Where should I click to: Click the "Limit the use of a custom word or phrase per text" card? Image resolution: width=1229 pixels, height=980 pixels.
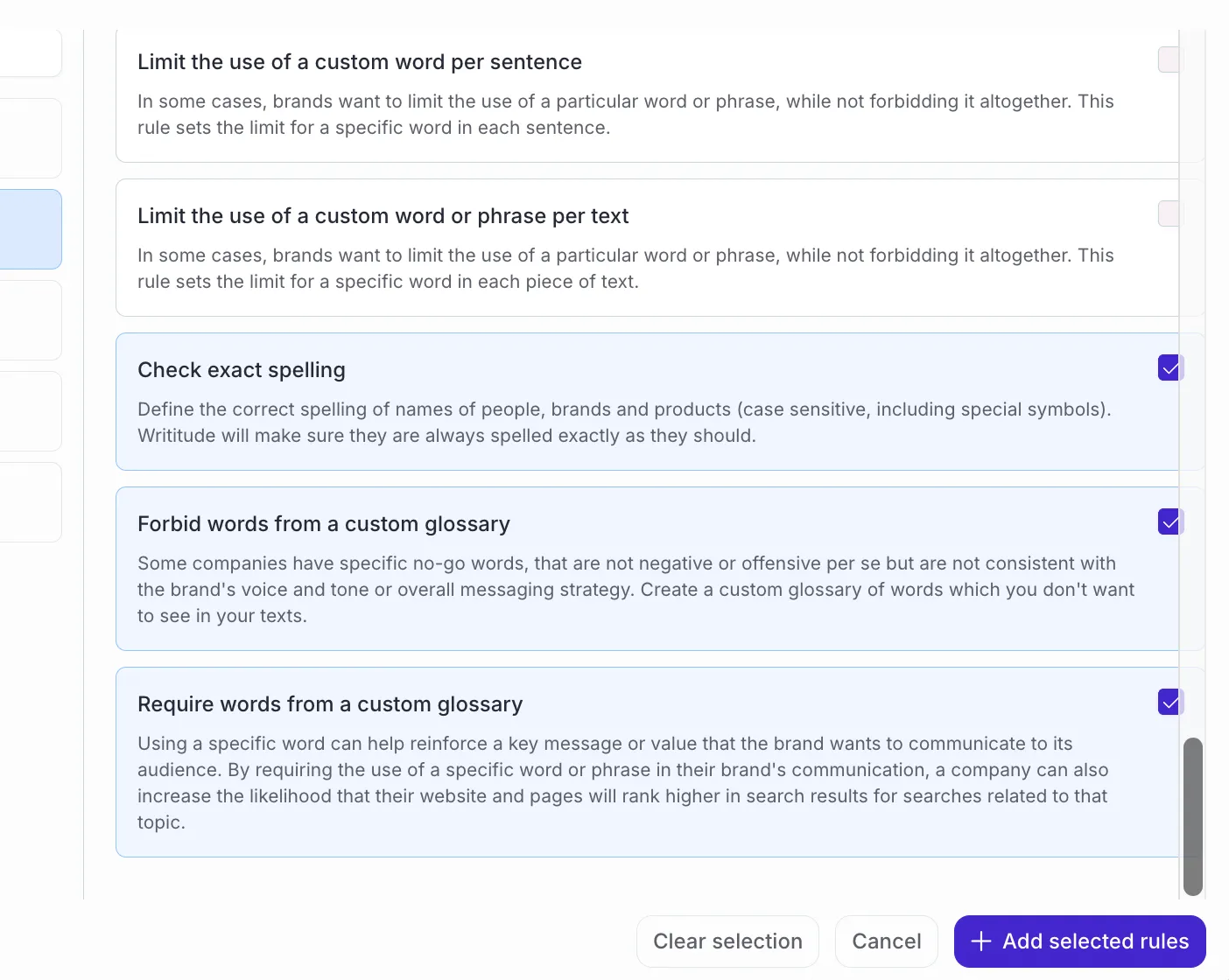(613, 248)
